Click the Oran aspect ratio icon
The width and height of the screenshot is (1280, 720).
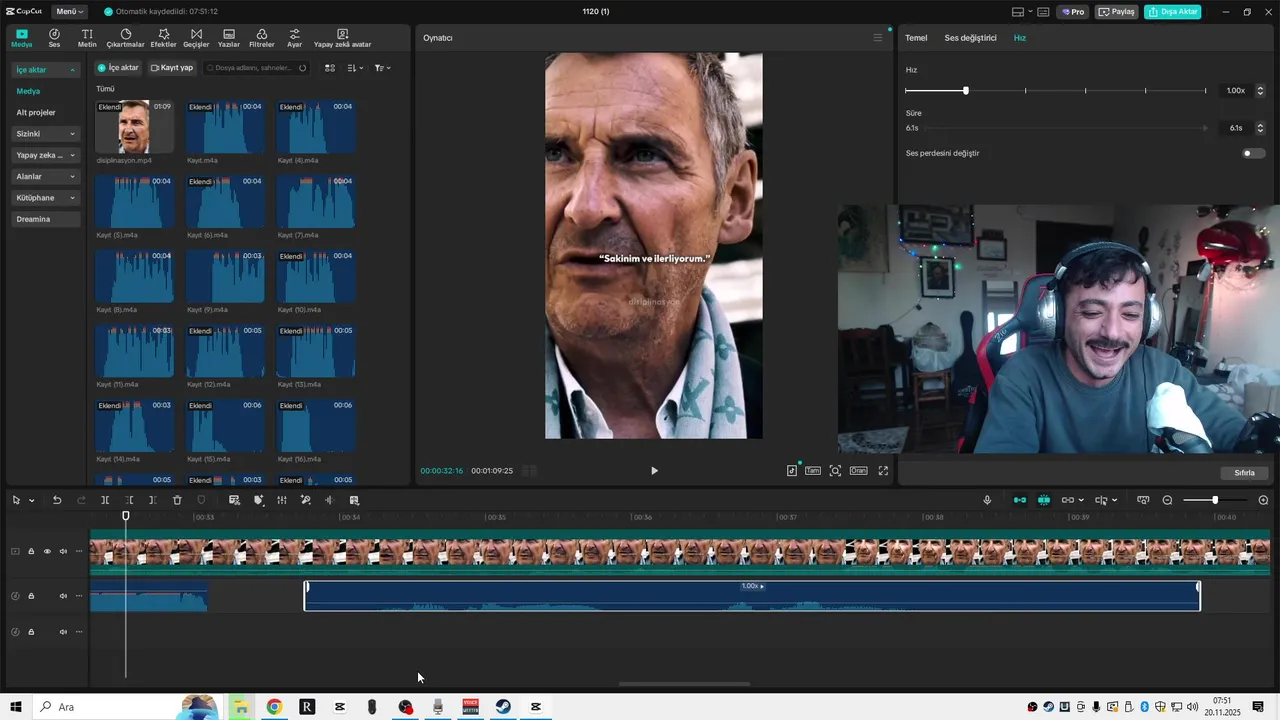coord(858,470)
